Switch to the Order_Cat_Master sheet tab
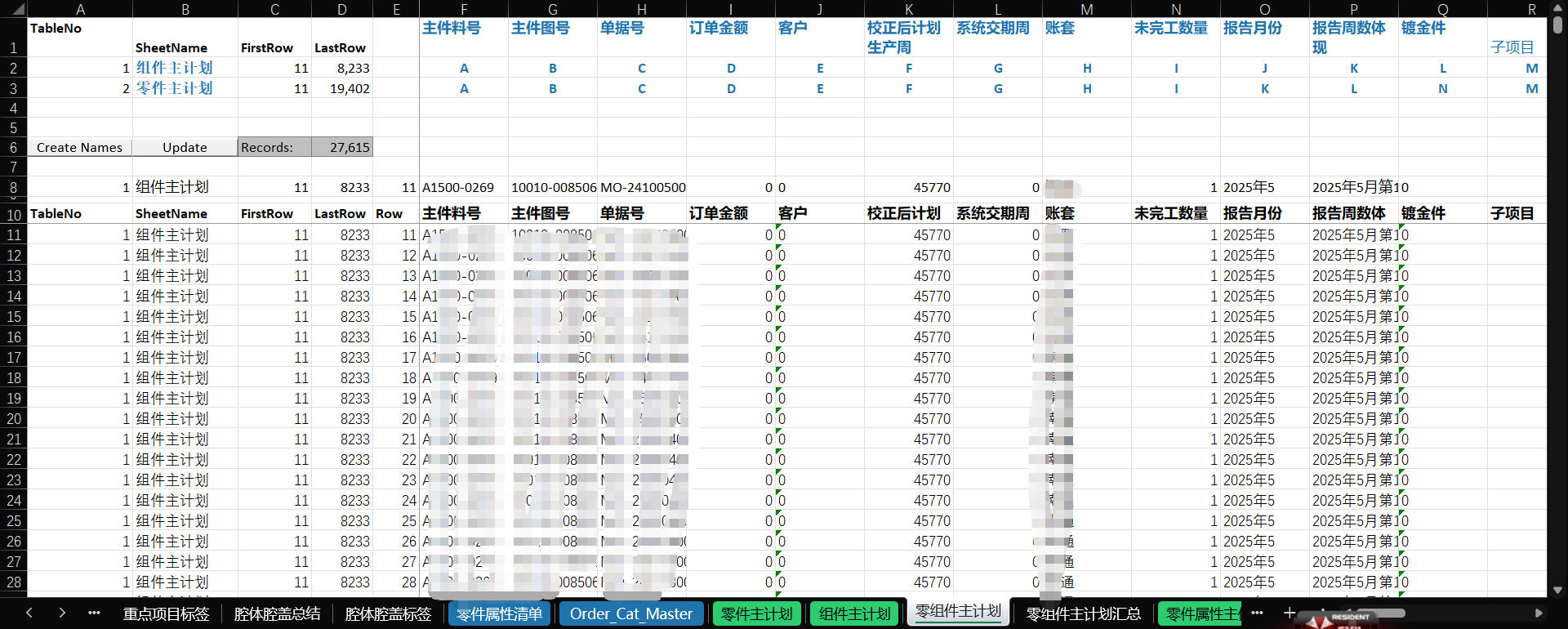Viewport: 1568px width, 629px height. point(630,613)
